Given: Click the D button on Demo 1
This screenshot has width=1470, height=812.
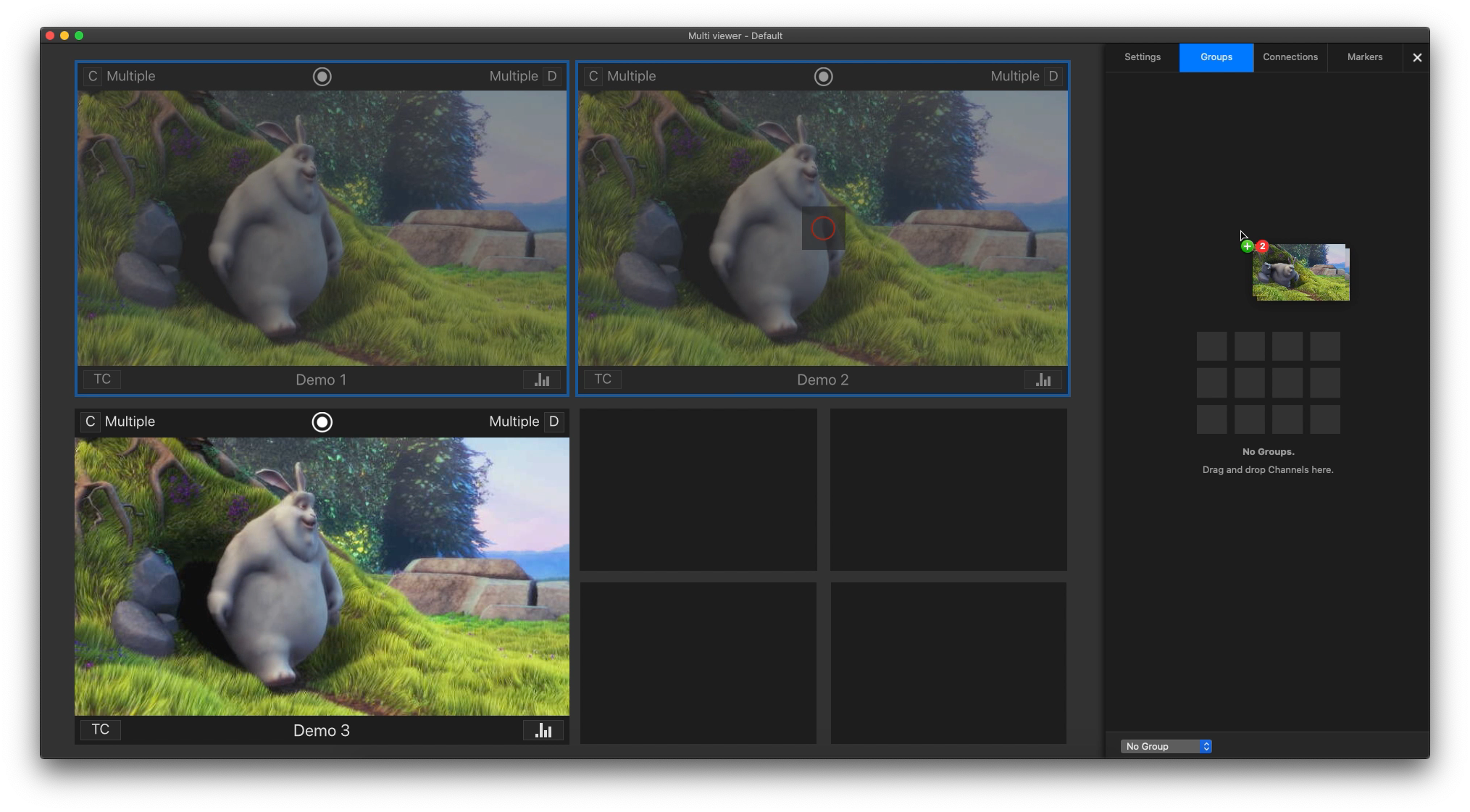Looking at the screenshot, I should (552, 76).
